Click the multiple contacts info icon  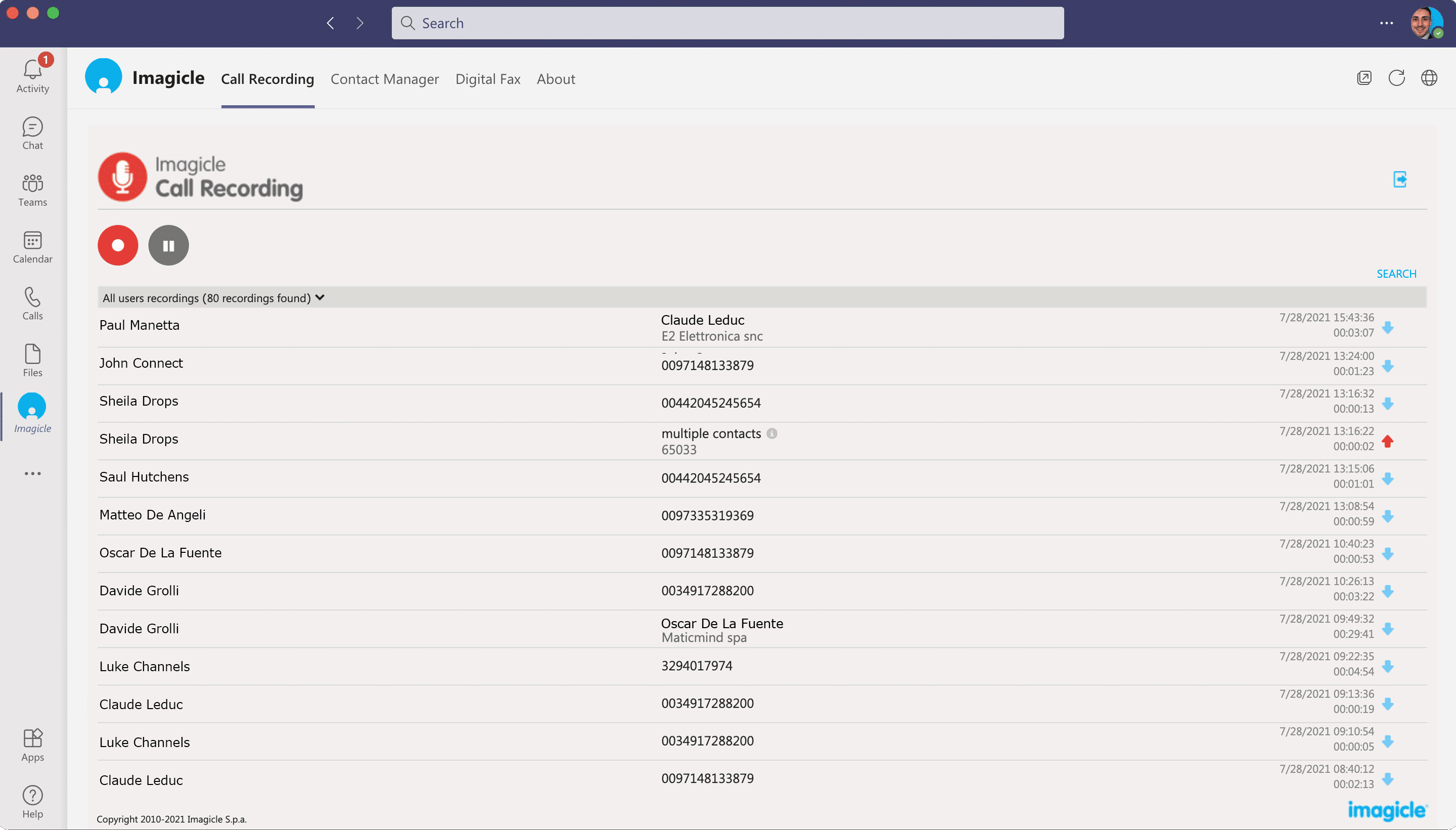(772, 433)
